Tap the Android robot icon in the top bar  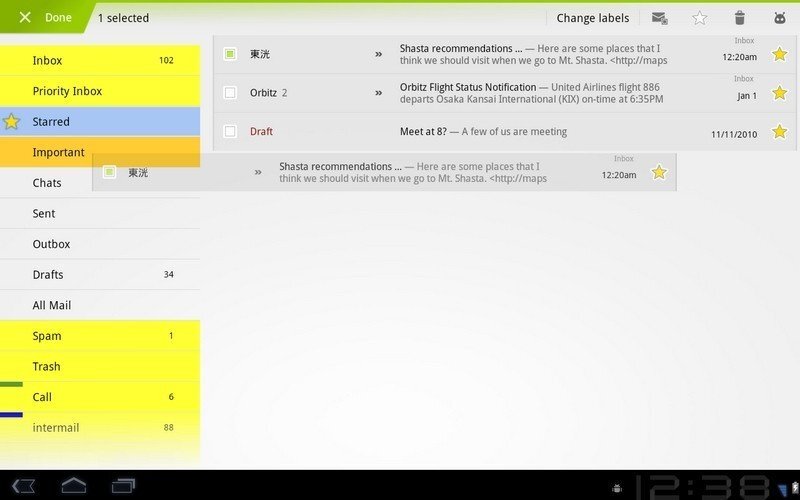pyautogui.click(x=780, y=18)
